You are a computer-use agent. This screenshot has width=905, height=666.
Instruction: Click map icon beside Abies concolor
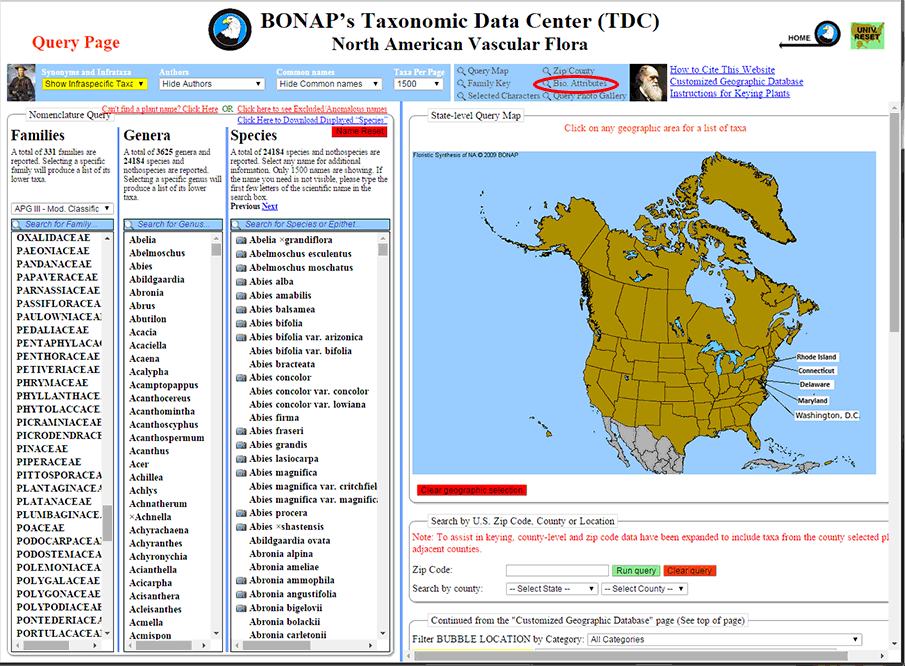[241, 378]
